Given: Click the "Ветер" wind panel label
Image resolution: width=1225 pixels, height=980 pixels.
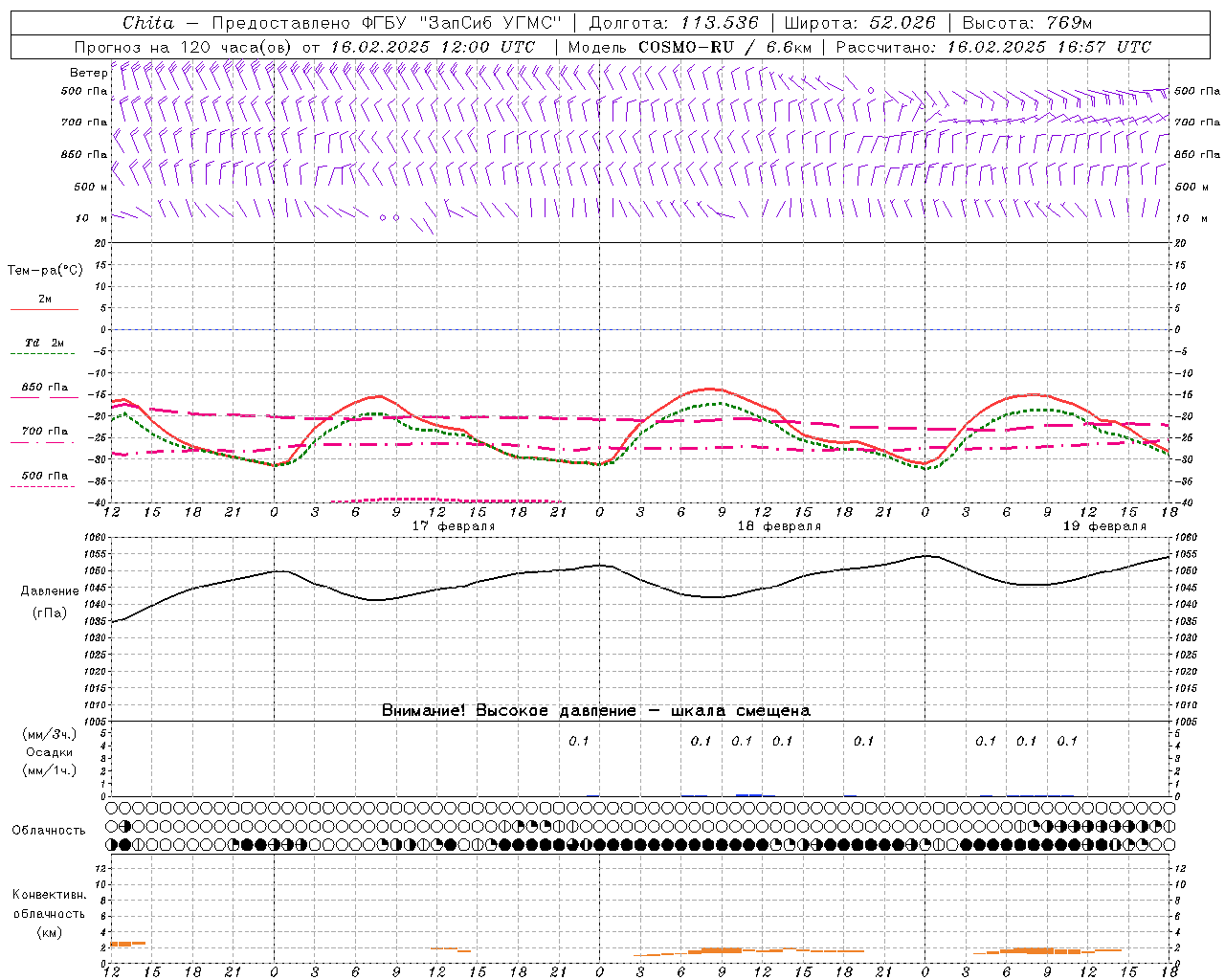Looking at the screenshot, I should pos(88,73).
